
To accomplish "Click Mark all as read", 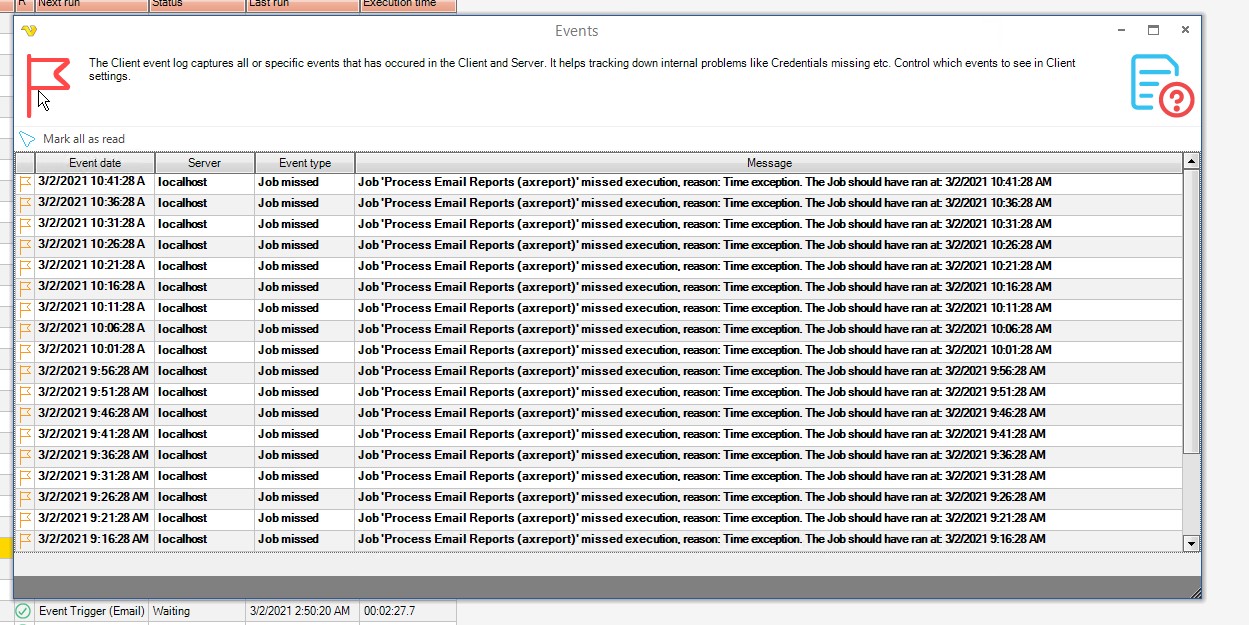I will point(84,139).
